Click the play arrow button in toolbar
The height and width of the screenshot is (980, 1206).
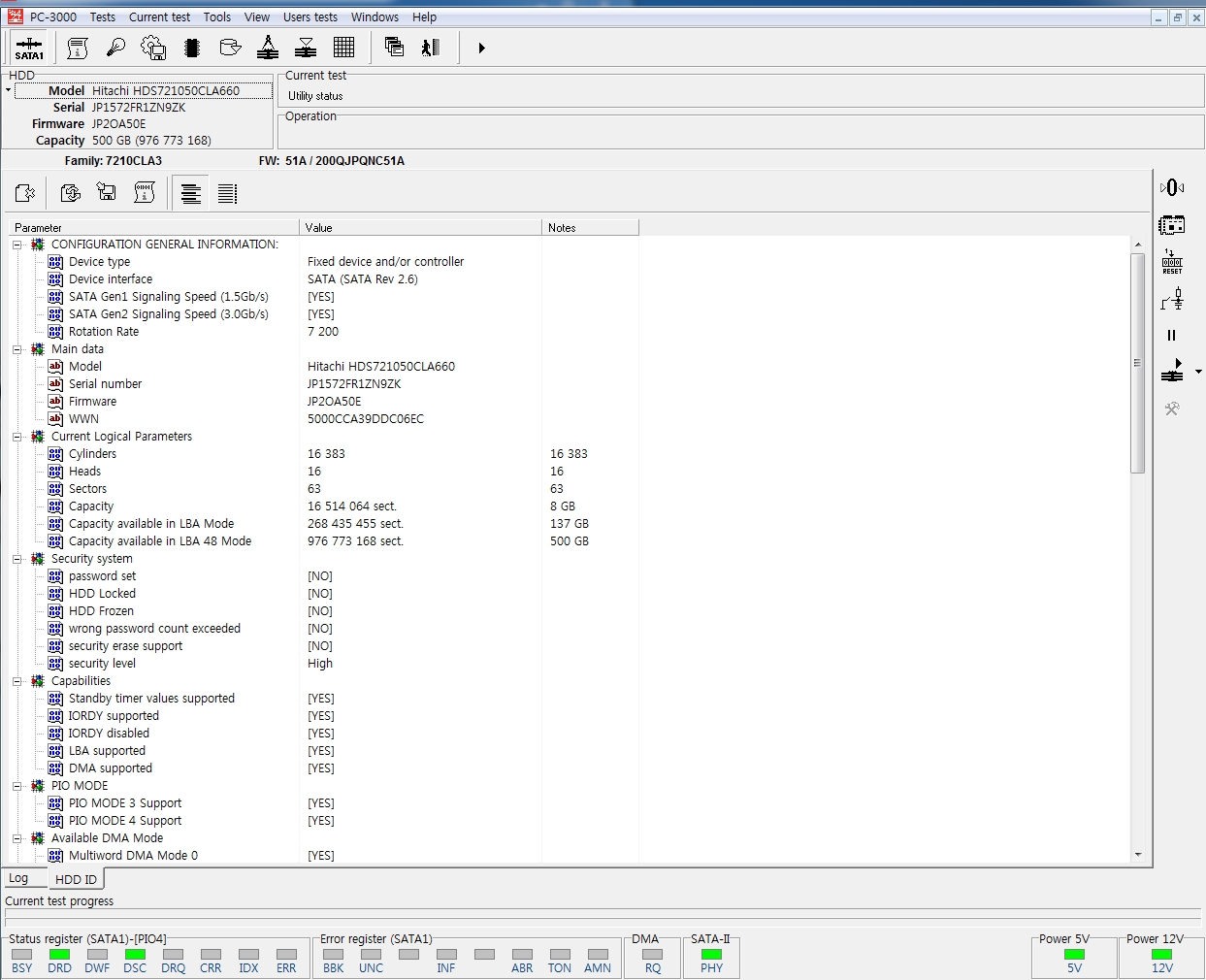point(481,48)
